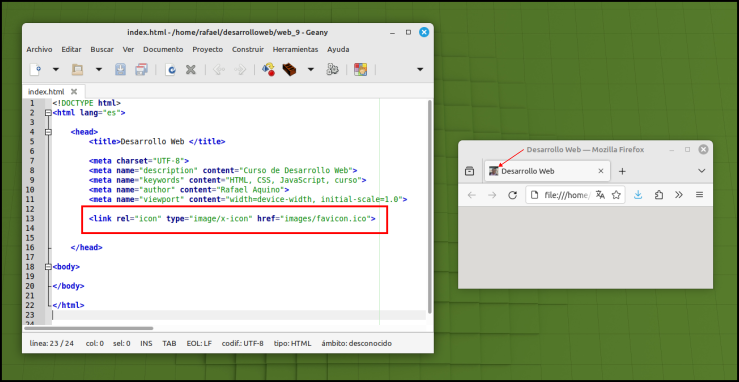Open the Ayuda menu
This screenshot has width=739, height=382.
tap(338, 49)
